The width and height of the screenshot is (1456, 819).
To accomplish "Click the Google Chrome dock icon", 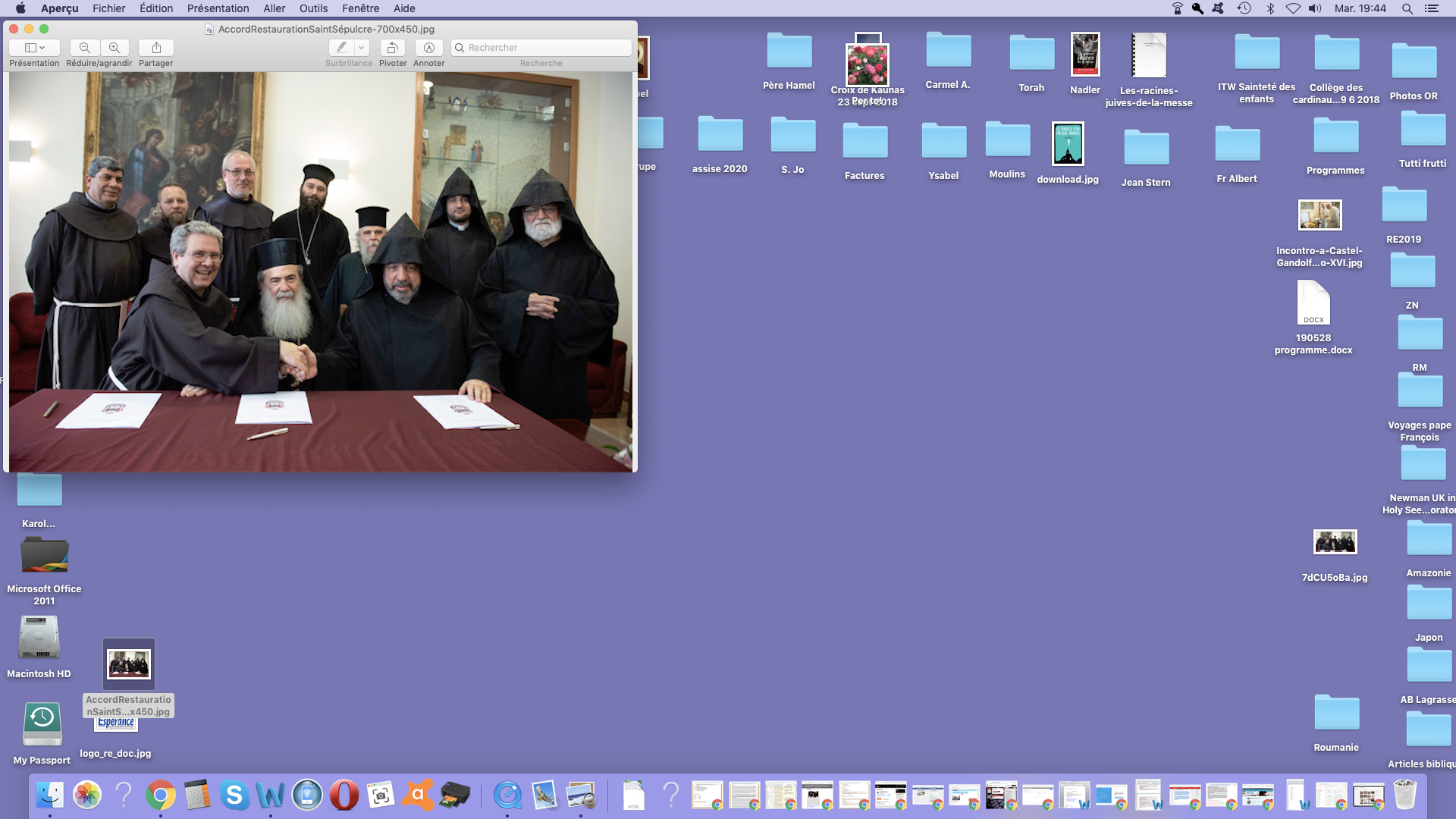I will coord(161,795).
